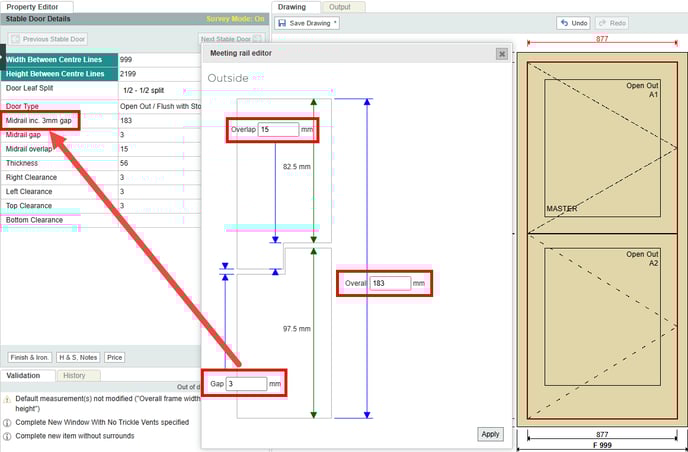Click the Overlap input field

click(x=278, y=129)
